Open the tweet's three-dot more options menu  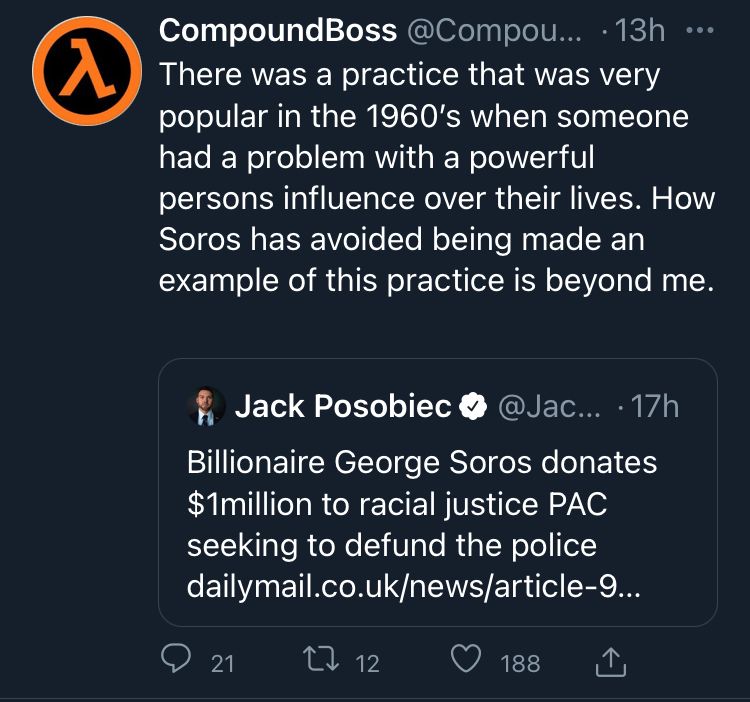[701, 31]
